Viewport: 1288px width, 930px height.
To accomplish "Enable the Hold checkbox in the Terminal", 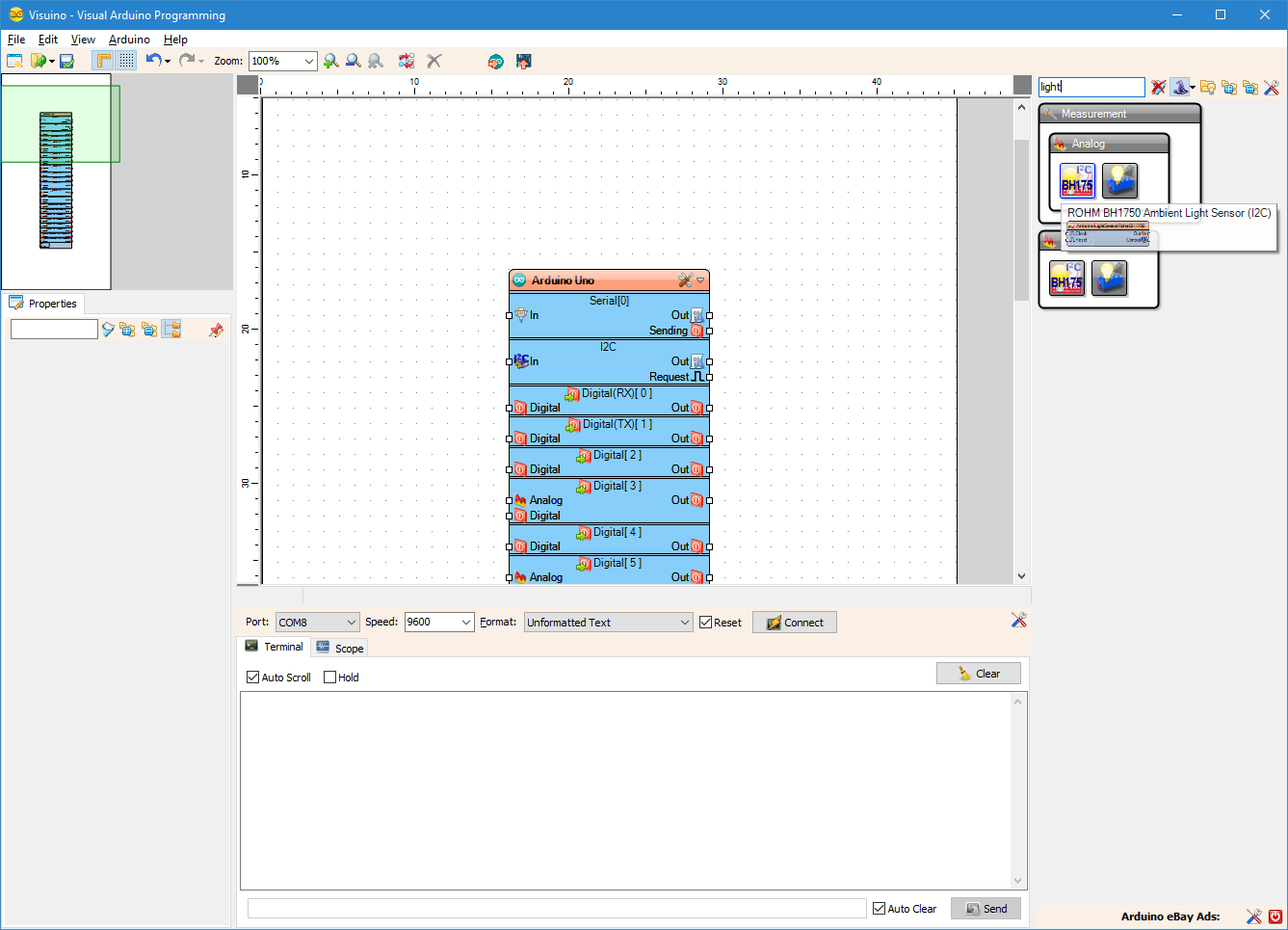I will click(329, 677).
